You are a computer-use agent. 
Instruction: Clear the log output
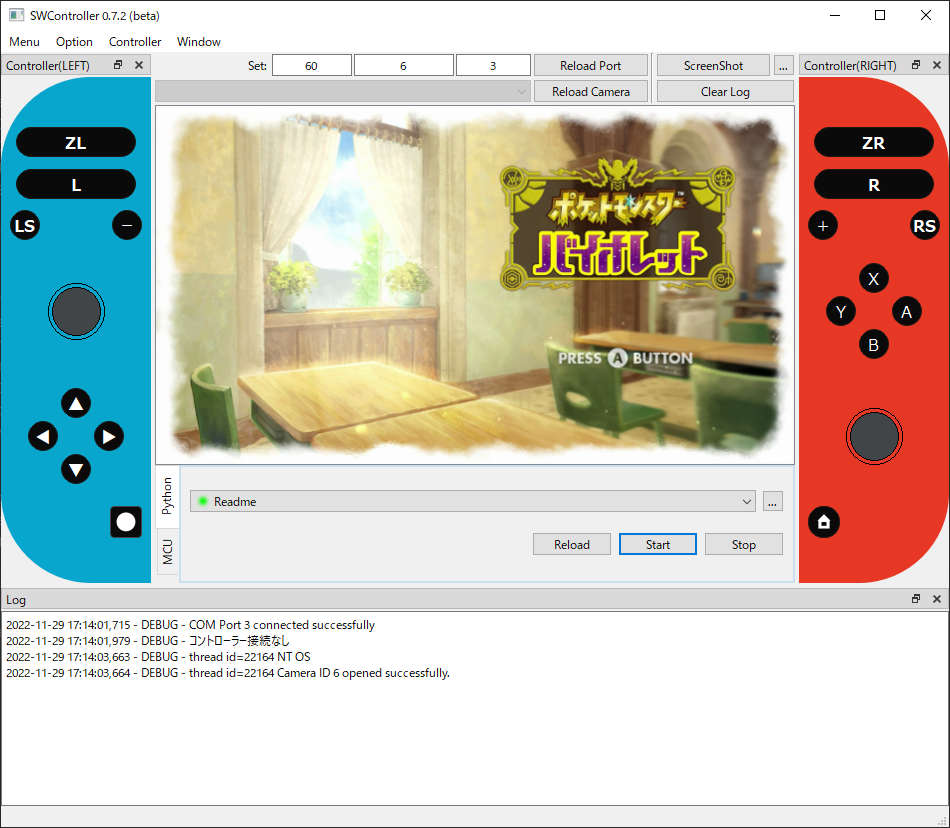coord(724,91)
